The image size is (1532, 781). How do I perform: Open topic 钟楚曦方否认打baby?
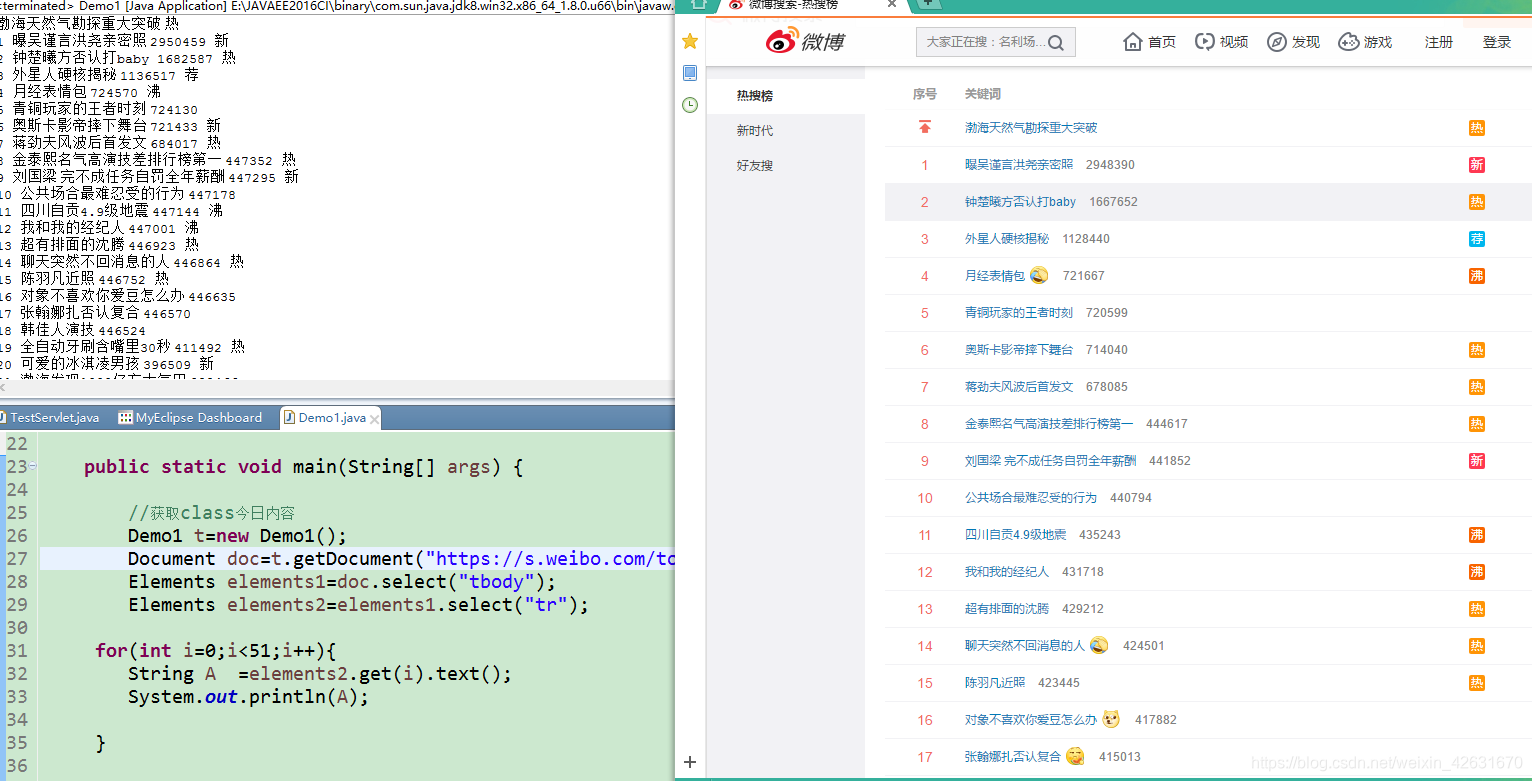(x=1020, y=202)
